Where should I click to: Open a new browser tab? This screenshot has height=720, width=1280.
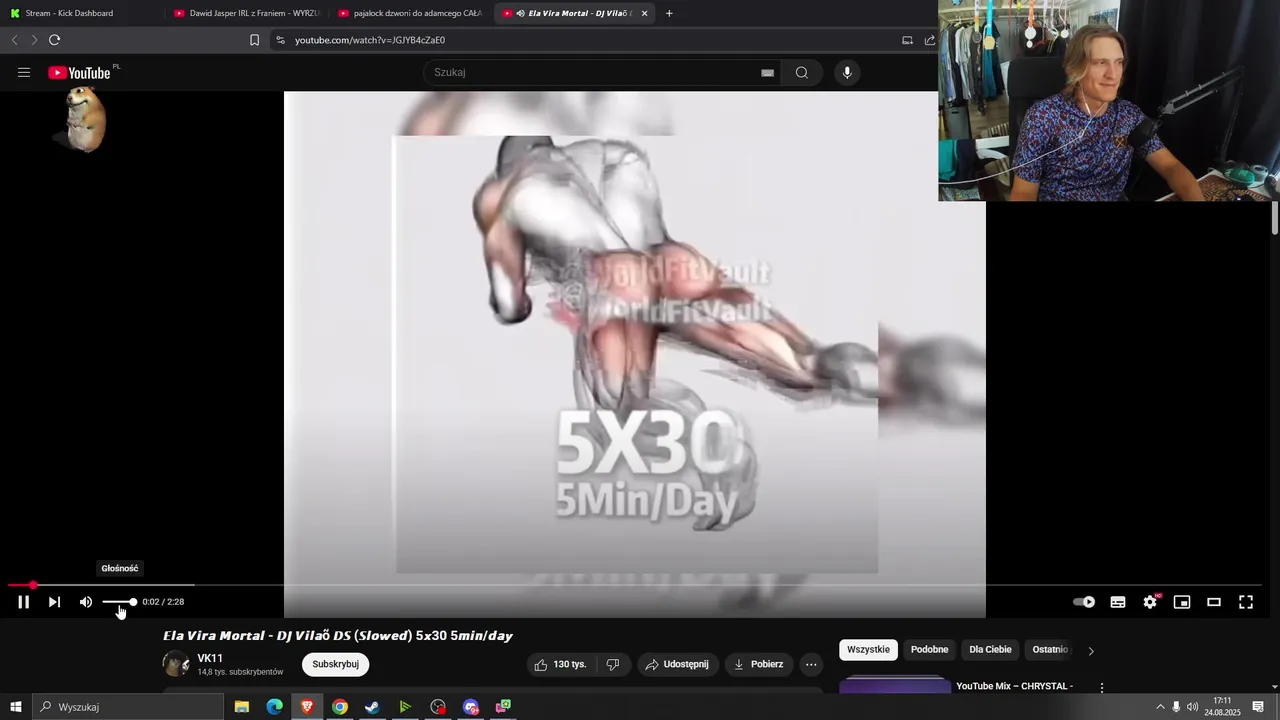[x=669, y=13]
